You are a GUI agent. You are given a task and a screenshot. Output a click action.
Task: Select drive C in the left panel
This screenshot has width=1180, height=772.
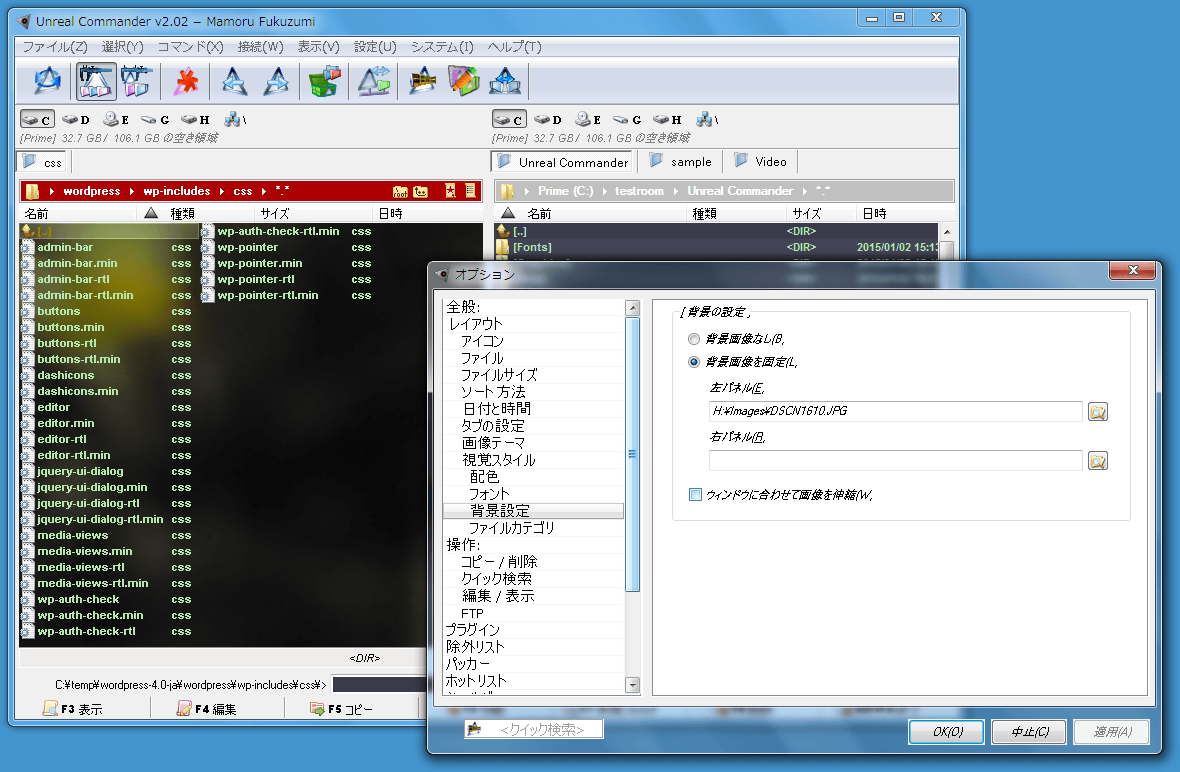point(36,120)
